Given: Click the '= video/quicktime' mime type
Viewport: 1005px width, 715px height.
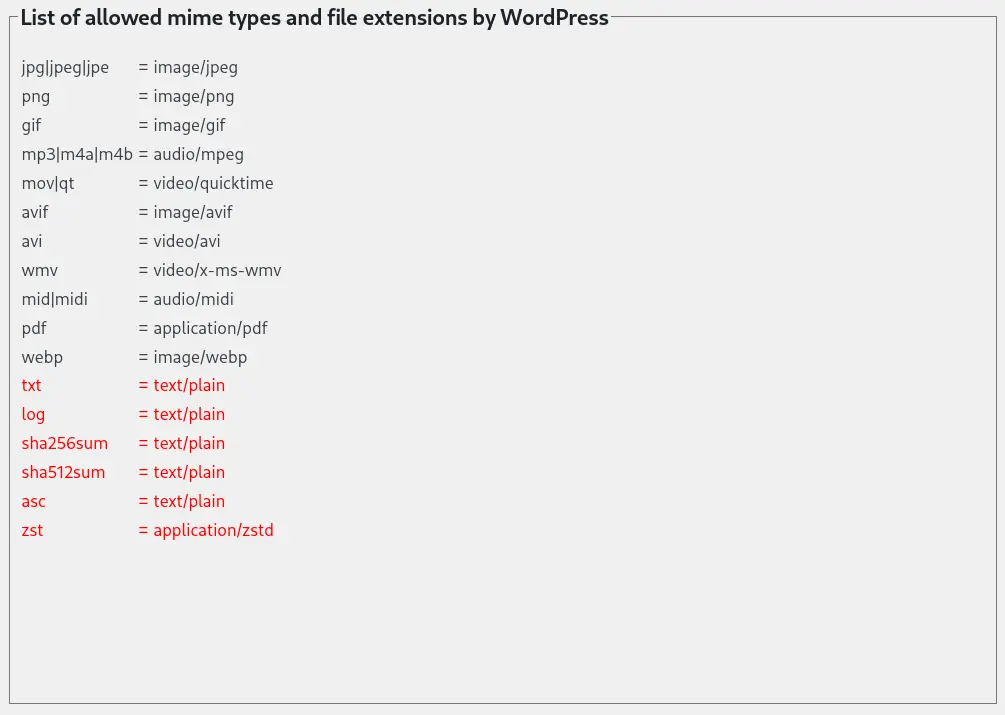Looking at the screenshot, I should (206, 183).
